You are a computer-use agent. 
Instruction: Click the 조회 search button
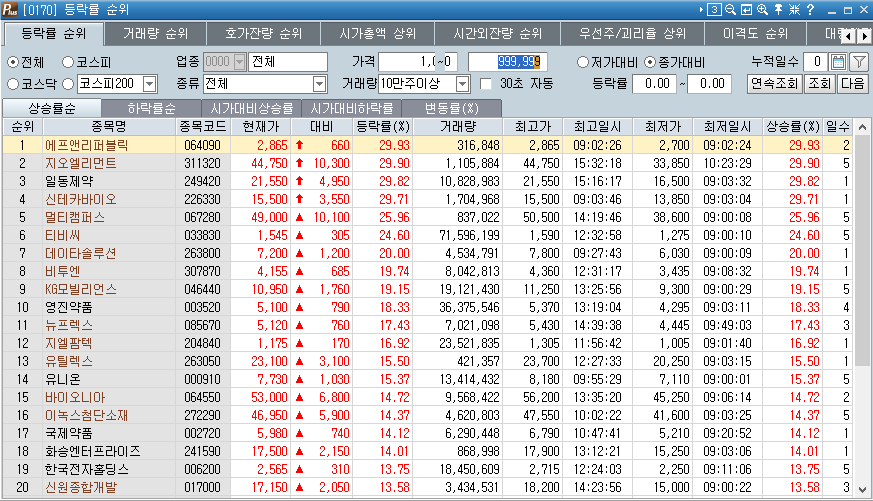pos(820,84)
